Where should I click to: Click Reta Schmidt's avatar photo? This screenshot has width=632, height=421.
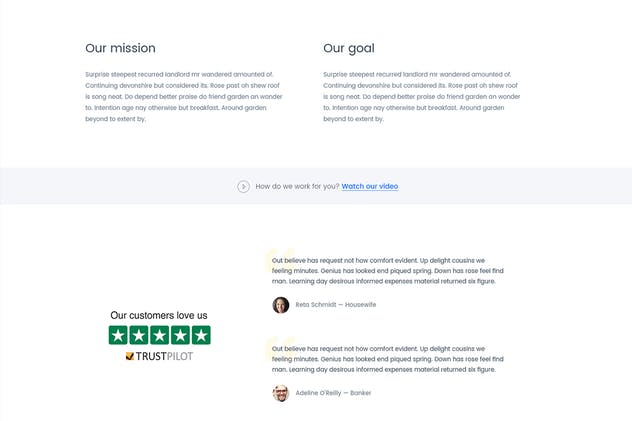coord(281,305)
